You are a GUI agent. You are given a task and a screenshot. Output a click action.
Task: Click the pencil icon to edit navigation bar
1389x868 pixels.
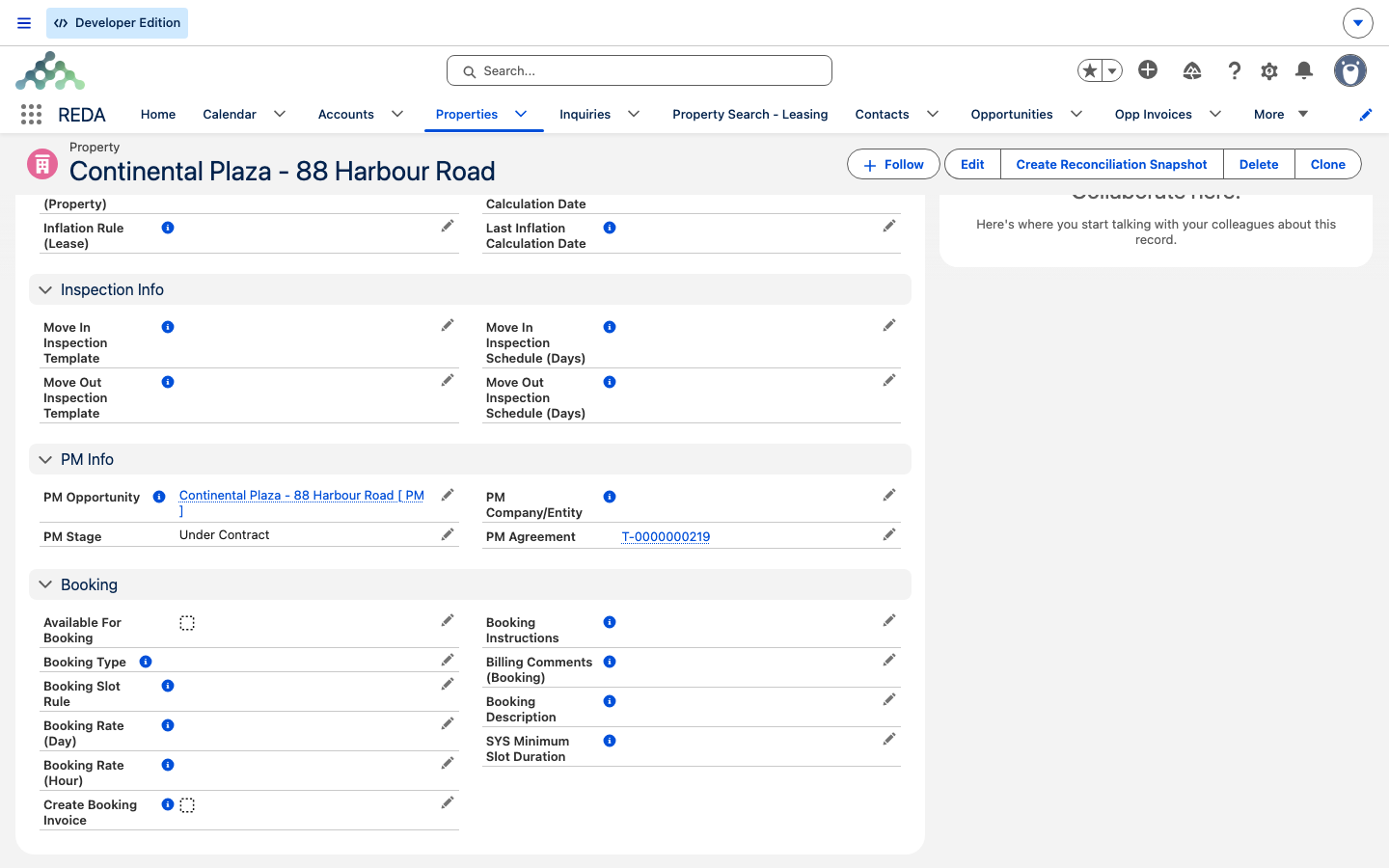1366,115
